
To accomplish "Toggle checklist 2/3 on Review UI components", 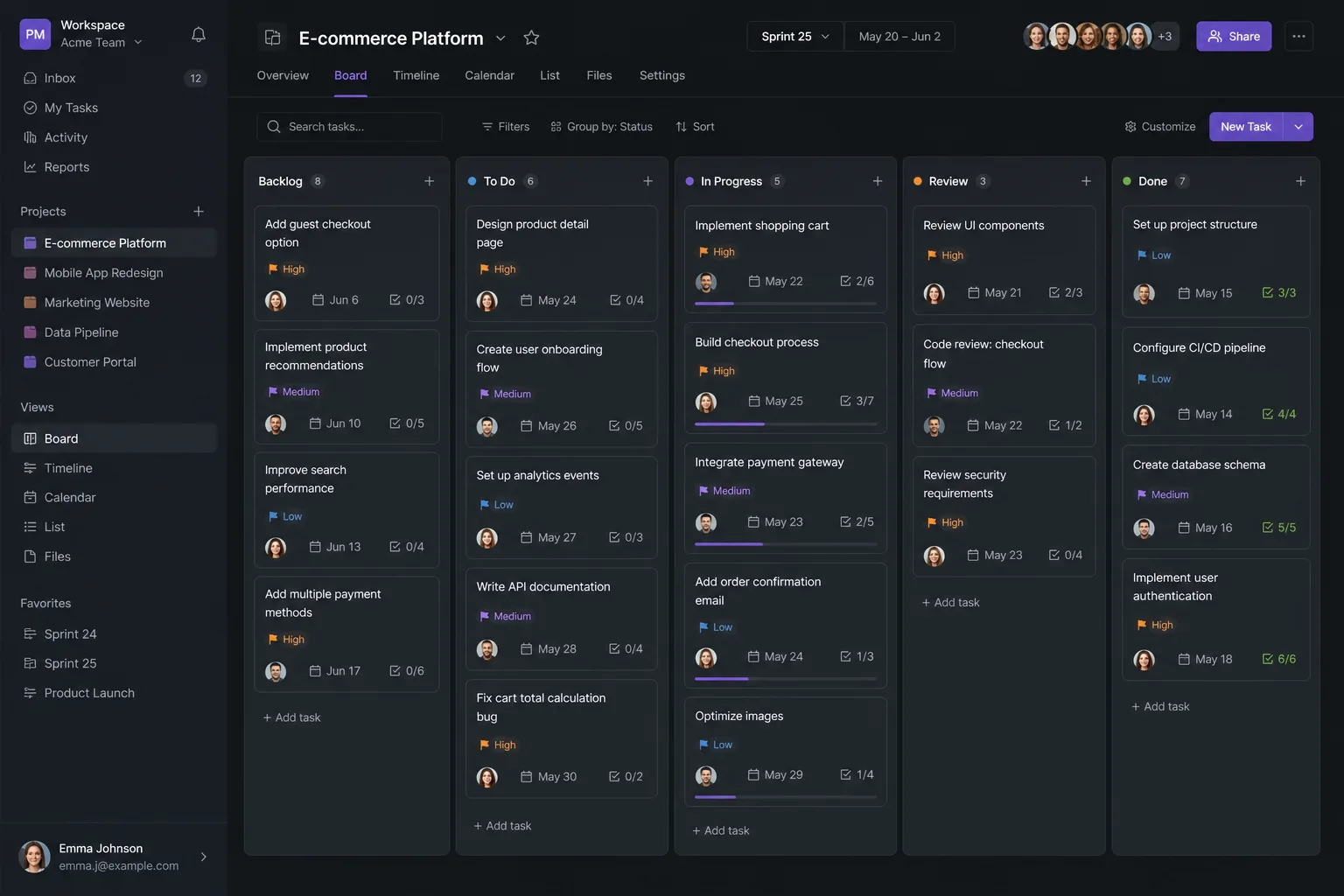I will point(1066,292).
